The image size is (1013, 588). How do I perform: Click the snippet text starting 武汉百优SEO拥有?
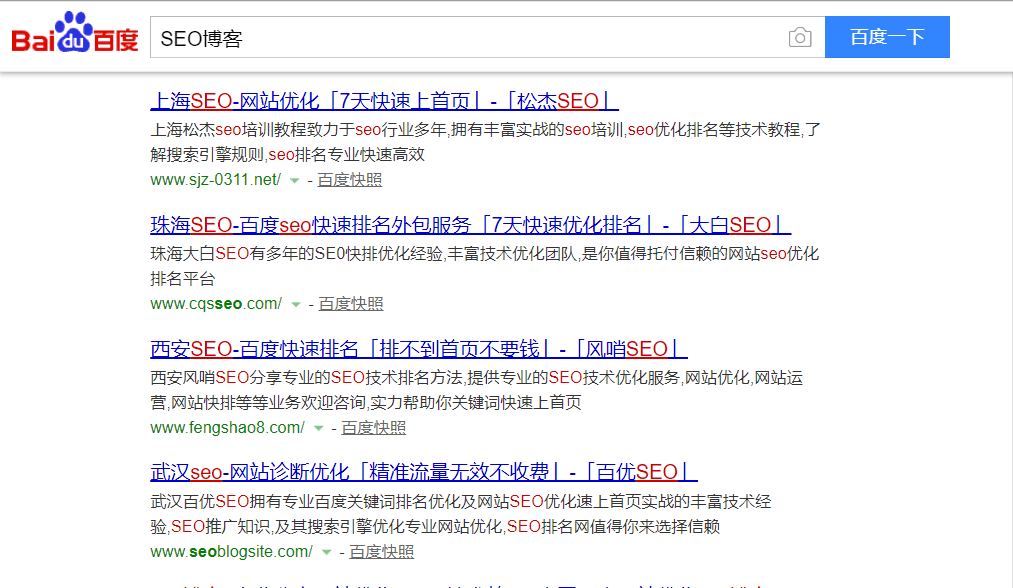point(461,514)
